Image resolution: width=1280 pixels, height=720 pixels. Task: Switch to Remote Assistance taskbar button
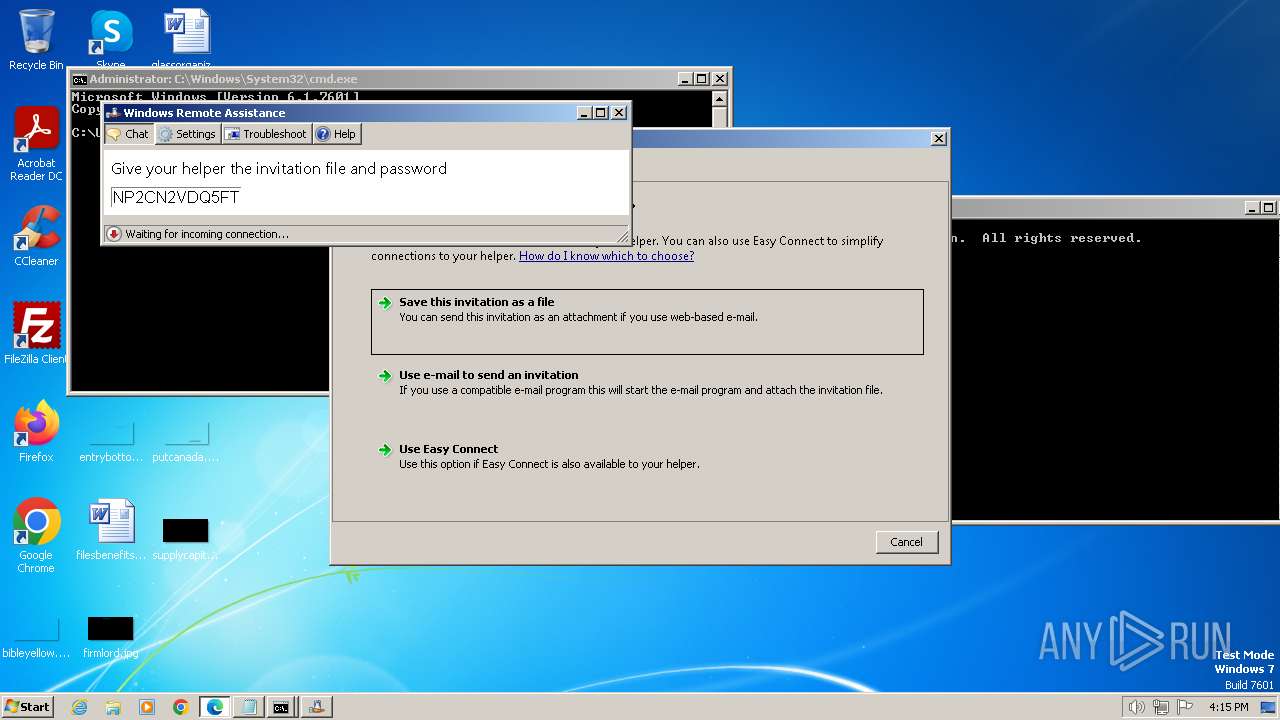(316, 707)
